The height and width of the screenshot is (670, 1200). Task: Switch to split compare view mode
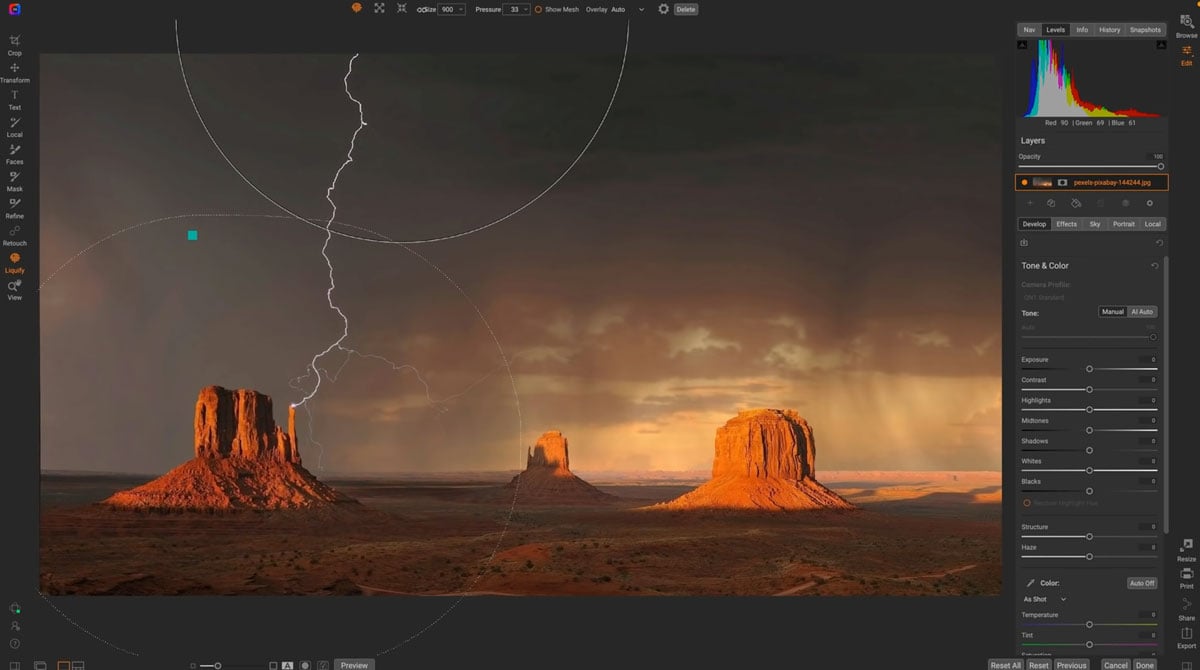pos(78,665)
